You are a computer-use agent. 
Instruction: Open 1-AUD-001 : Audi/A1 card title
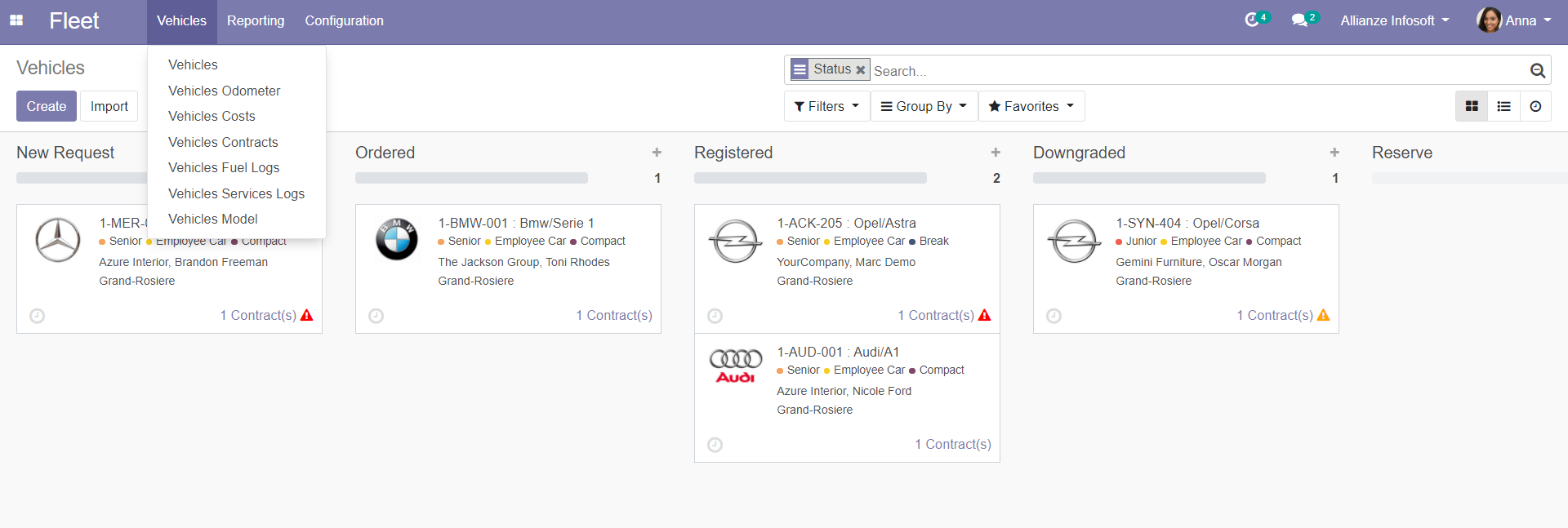tap(838, 352)
